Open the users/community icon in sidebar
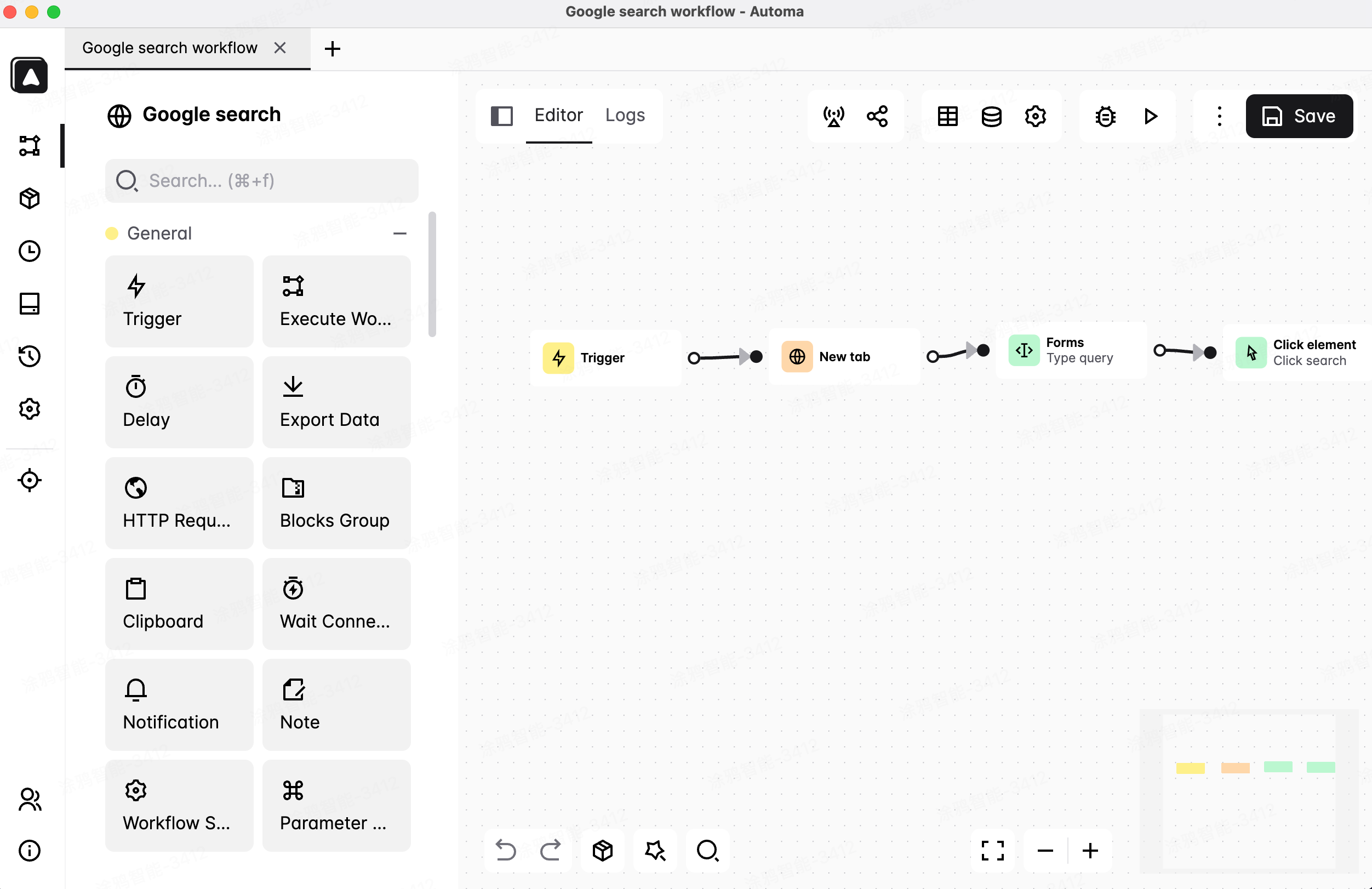The image size is (1372, 889). (30, 799)
